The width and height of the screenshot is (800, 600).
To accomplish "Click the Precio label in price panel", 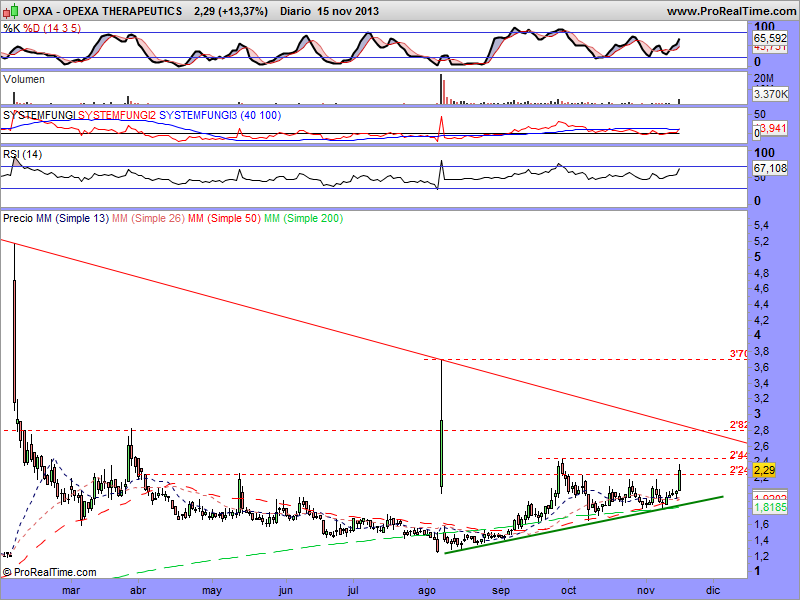I will (18, 218).
